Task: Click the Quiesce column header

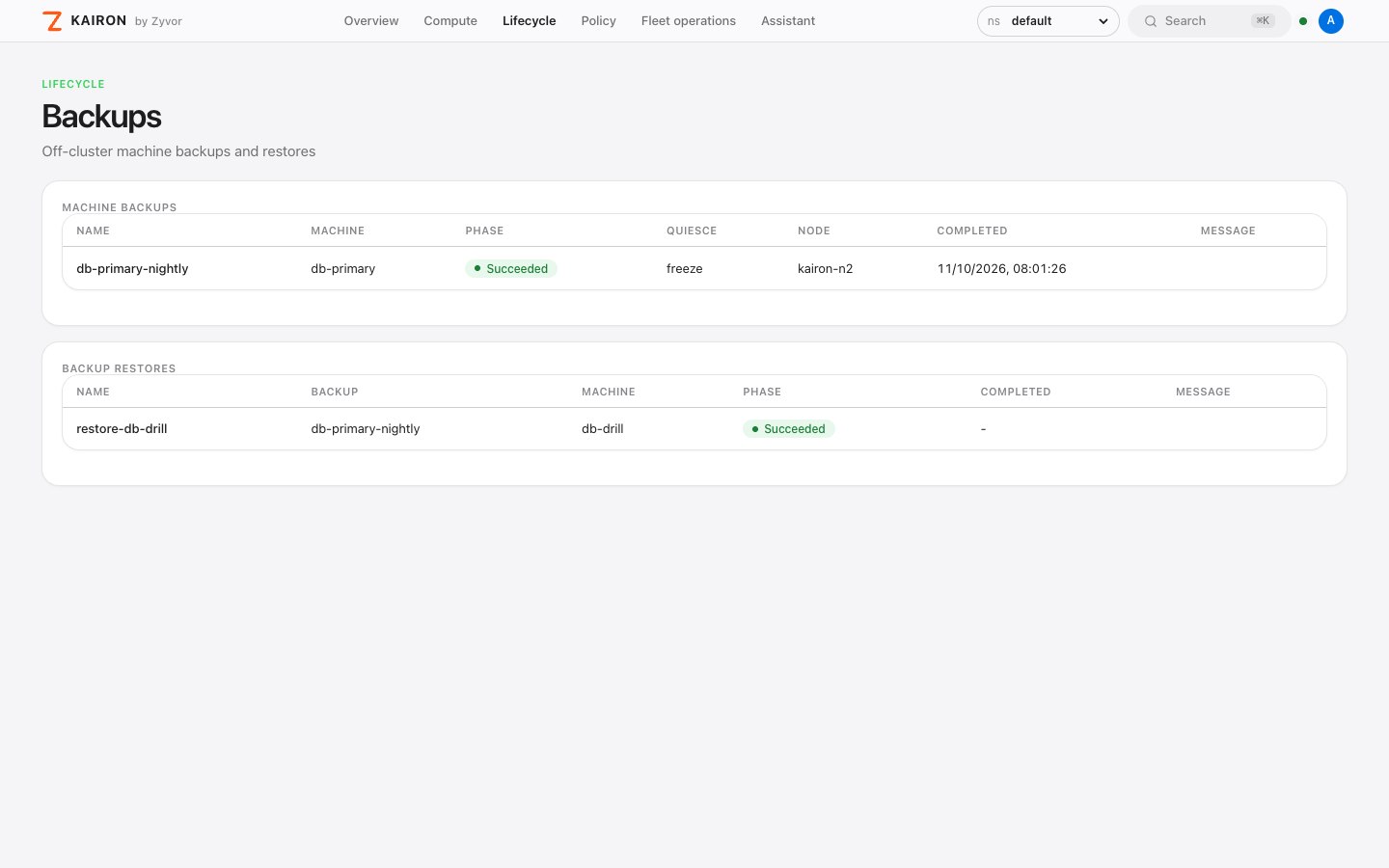Action: point(692,231)
